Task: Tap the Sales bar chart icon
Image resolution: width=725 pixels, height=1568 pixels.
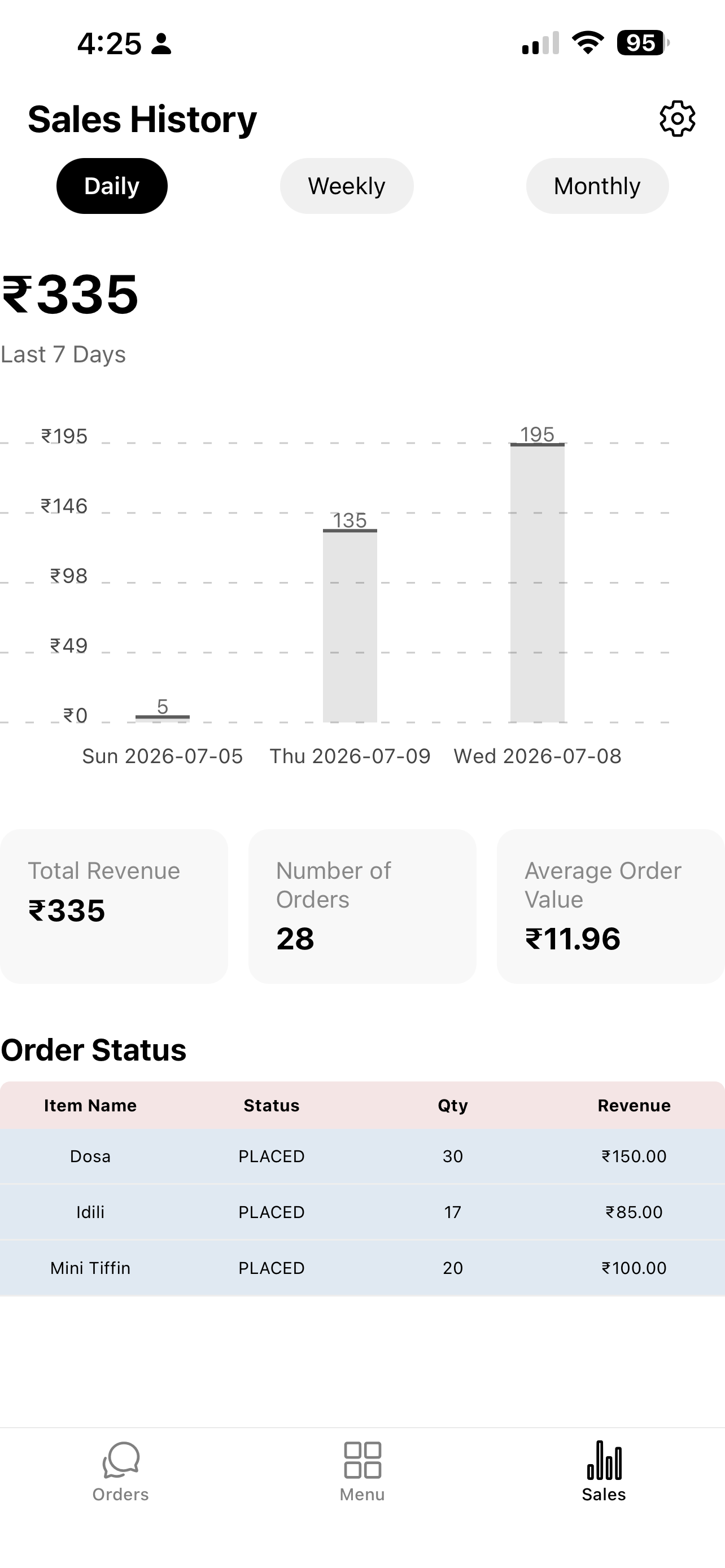Action: [x=604, y=1460]
